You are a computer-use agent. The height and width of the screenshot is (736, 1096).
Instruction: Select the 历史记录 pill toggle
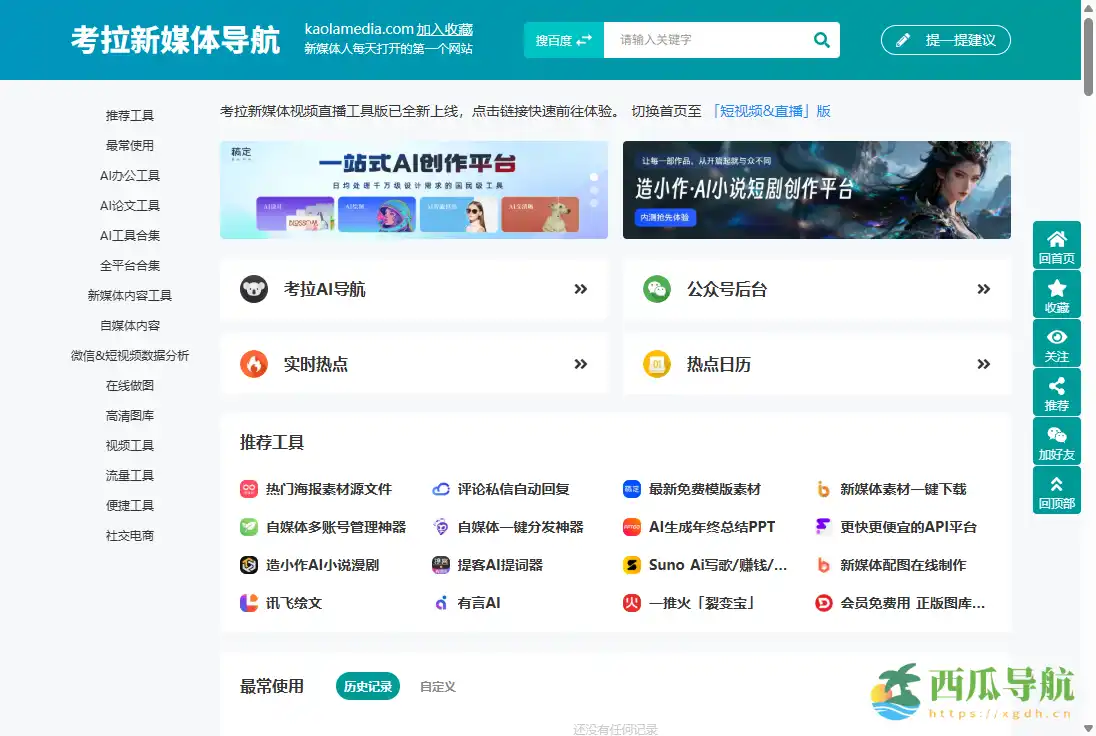coord(367,686)
